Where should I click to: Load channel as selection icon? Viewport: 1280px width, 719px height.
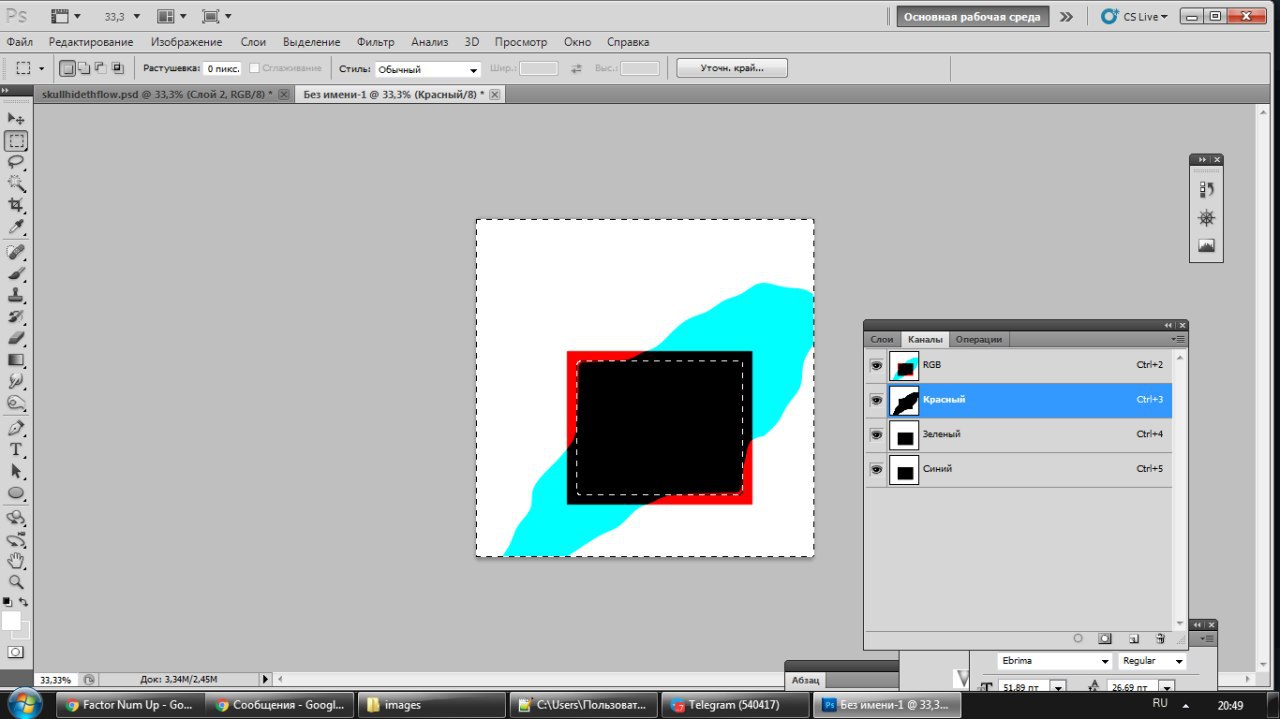[x=1078, y=638]
